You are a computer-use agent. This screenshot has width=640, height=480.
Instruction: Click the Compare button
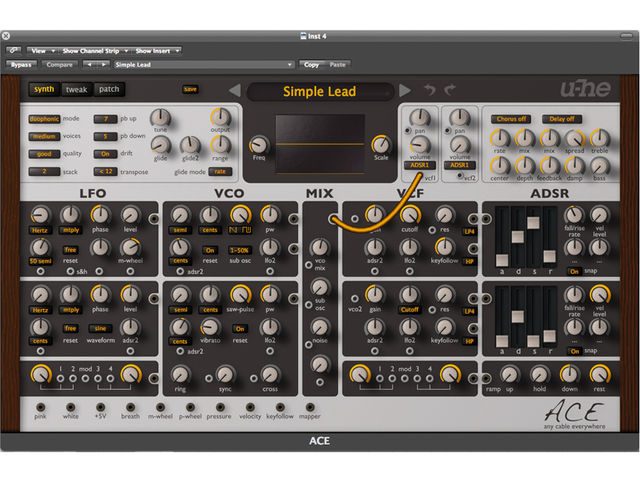[60, 64]
